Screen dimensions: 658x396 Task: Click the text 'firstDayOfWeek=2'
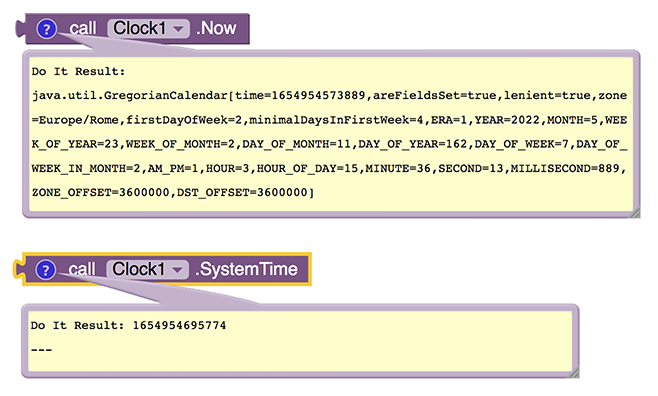(x=184, y=120)
